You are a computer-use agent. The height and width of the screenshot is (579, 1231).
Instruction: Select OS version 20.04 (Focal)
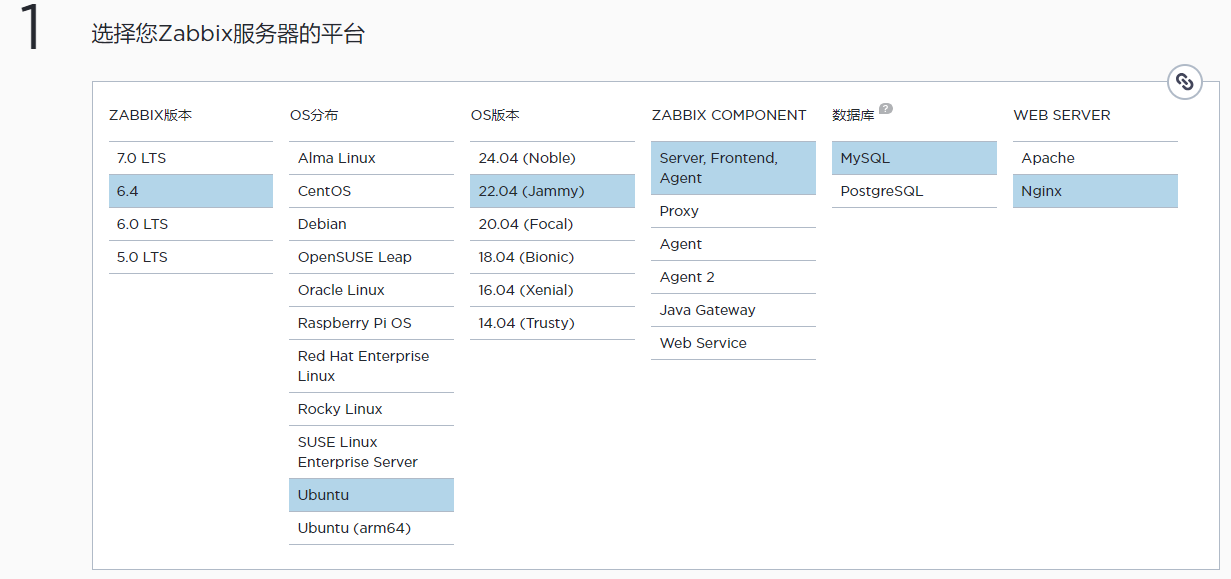pos(553,224)
